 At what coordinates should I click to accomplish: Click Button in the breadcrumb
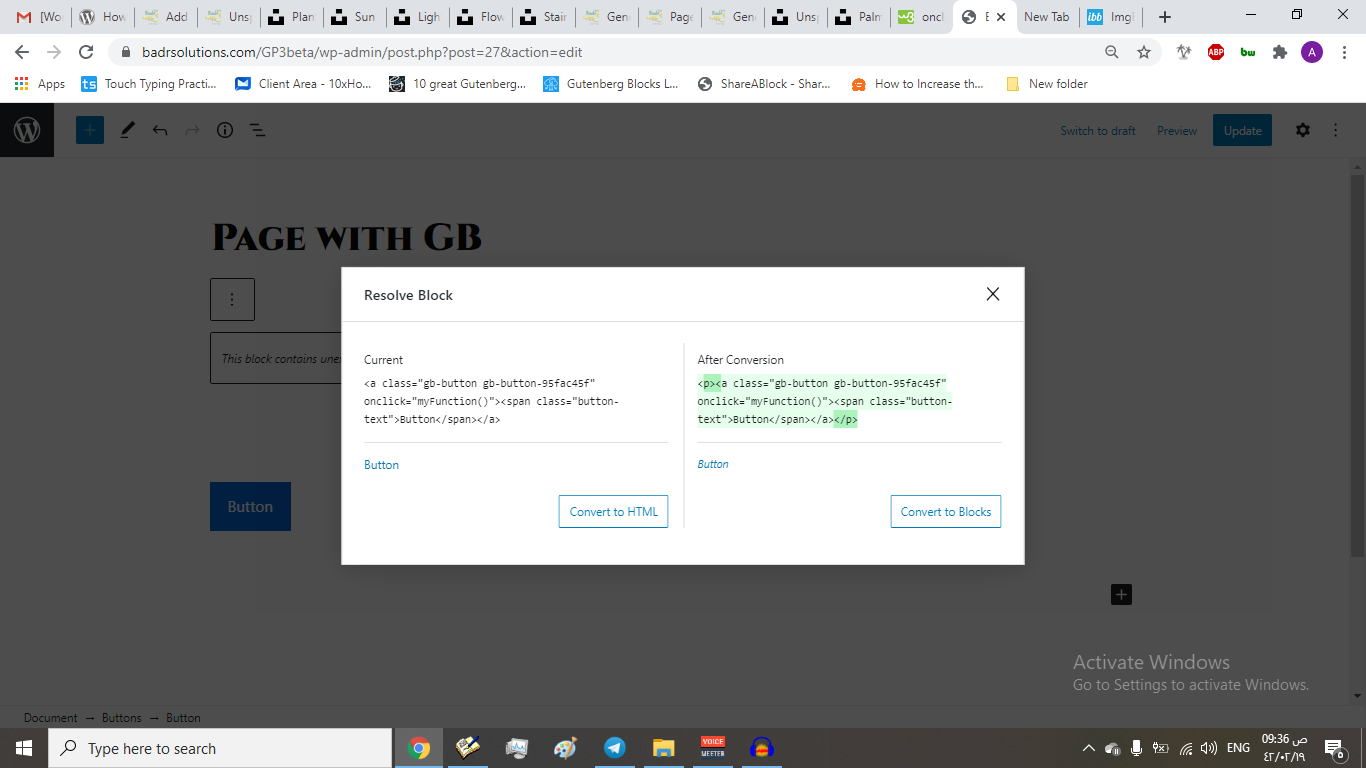(x=183, y=718)
